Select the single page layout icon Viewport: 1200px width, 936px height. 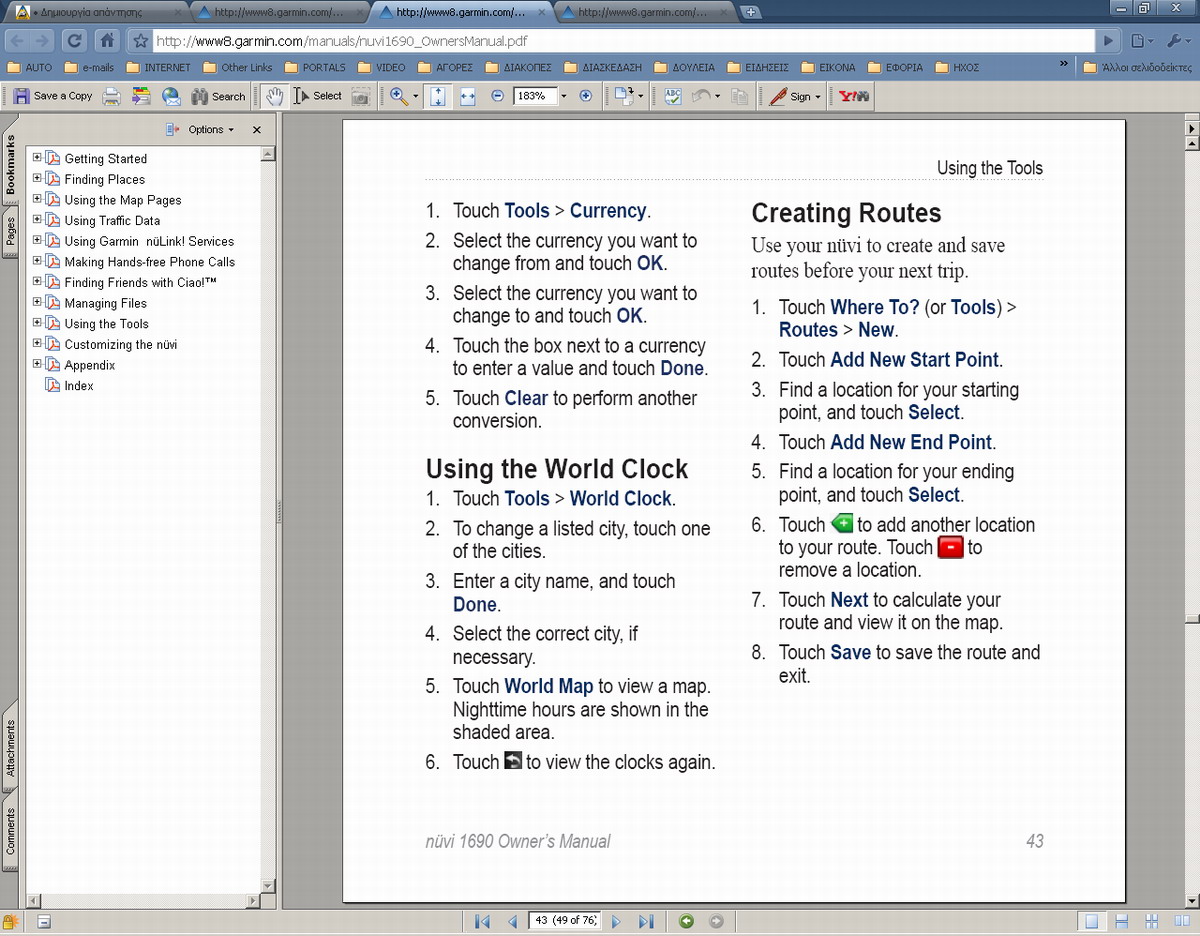point(1093,921)
